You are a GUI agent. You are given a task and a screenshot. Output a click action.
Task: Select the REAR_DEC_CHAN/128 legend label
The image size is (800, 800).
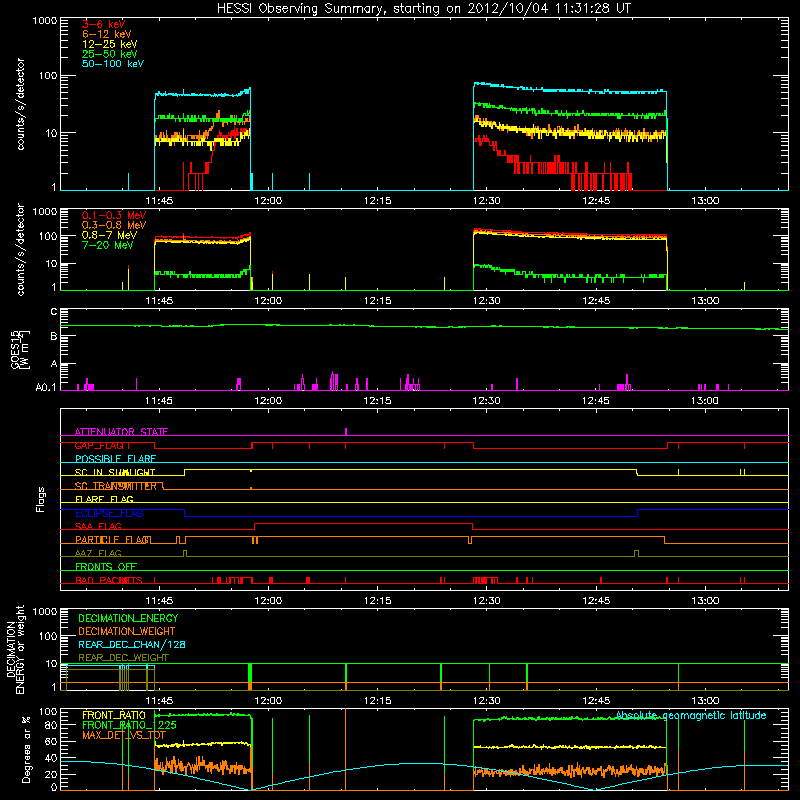pyautogui.click(x=132, y=644)
